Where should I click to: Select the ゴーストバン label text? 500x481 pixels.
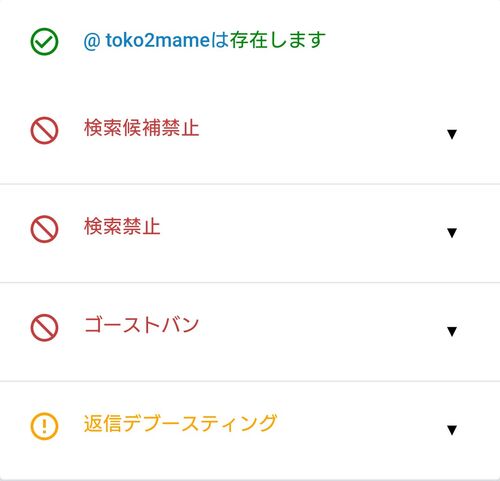[141, 325]
